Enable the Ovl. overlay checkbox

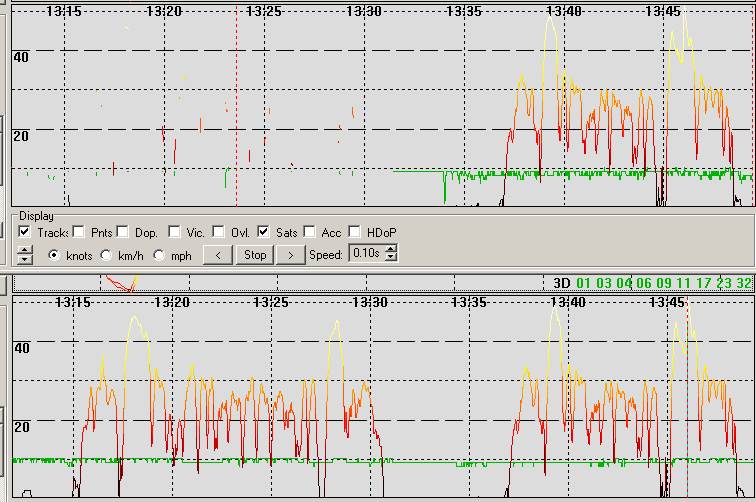pos(219,232)
